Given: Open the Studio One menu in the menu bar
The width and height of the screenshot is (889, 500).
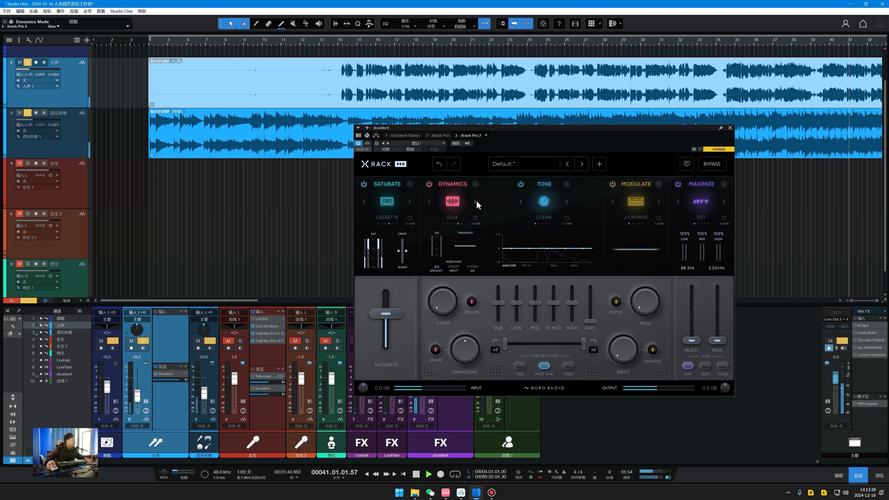Looking at the screenshot, I should [122, 11].
